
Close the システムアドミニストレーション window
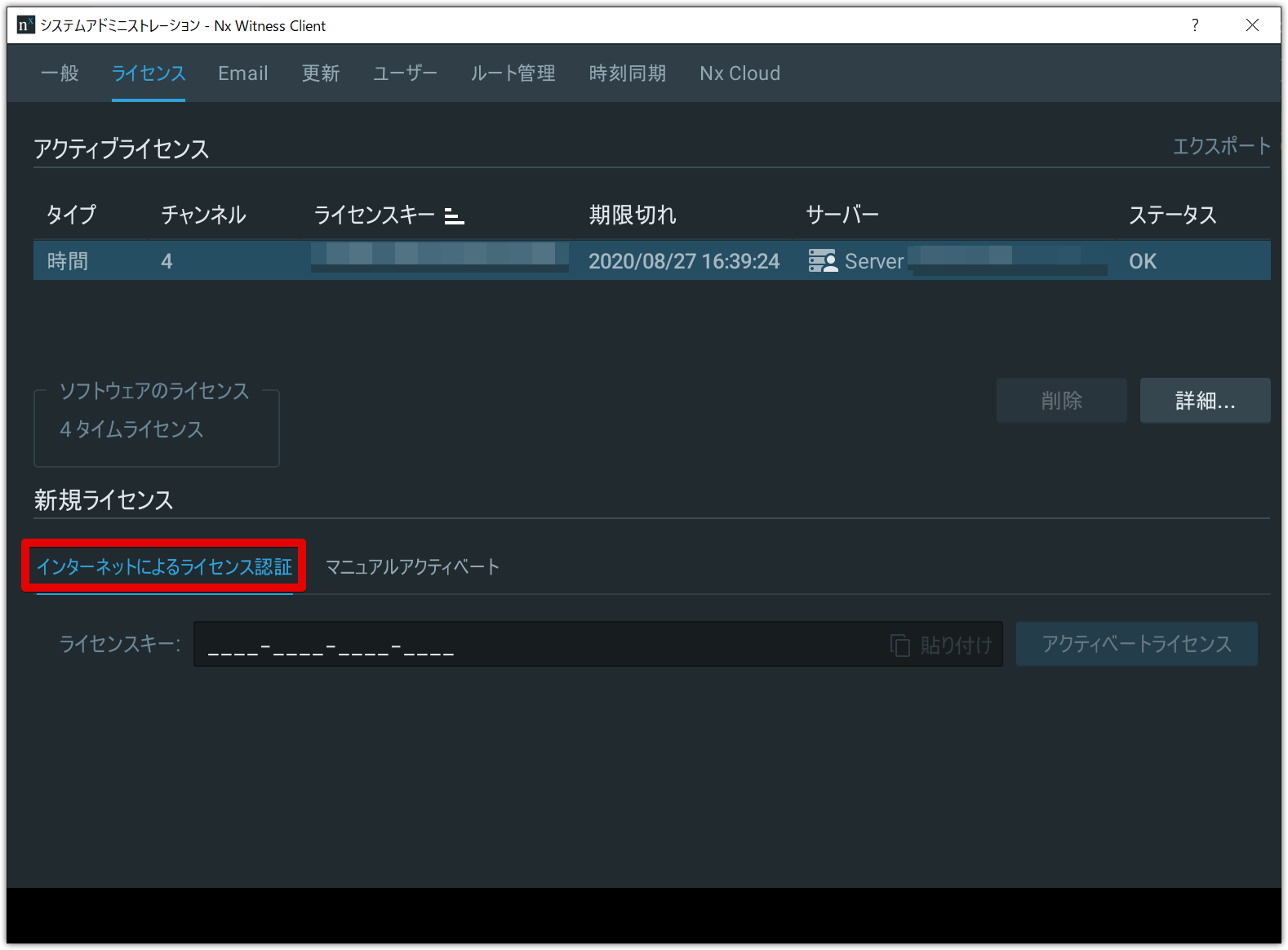(1252, 25)
